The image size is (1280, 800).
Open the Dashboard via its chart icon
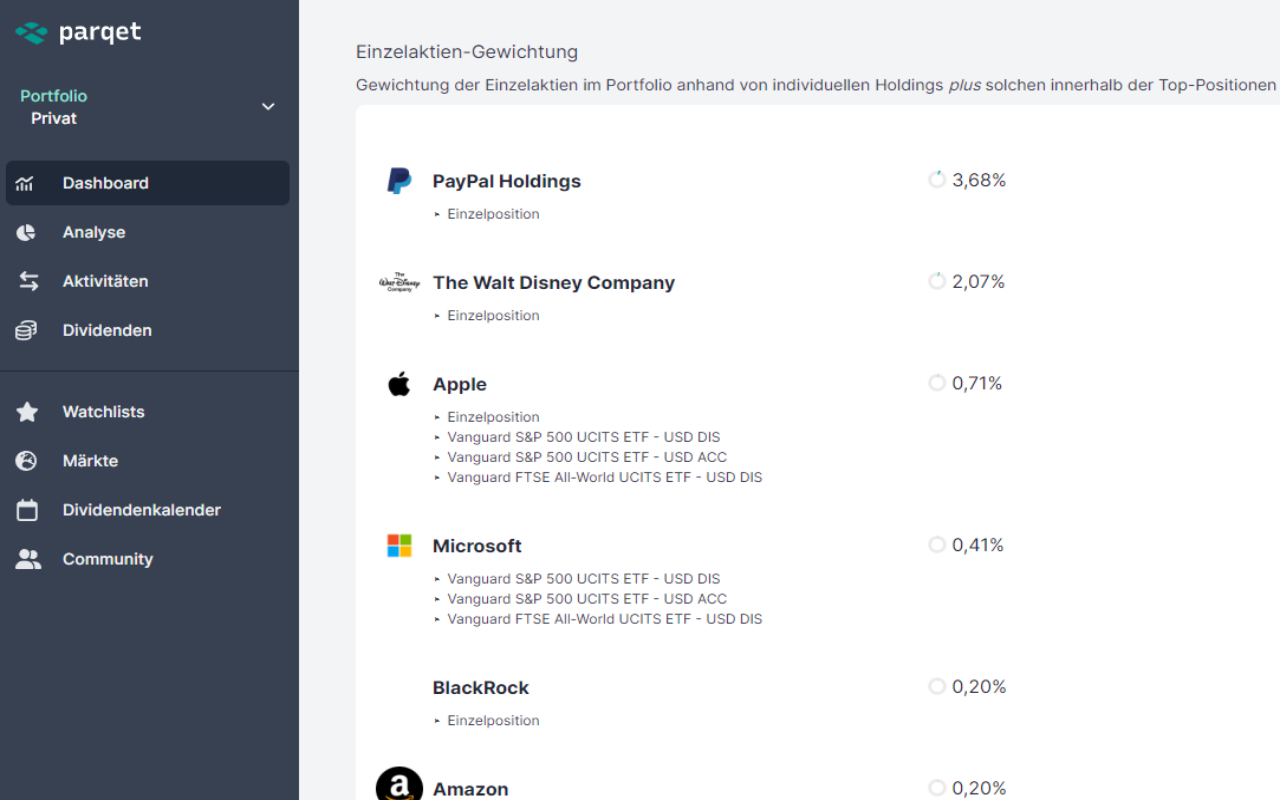point(25,183)
